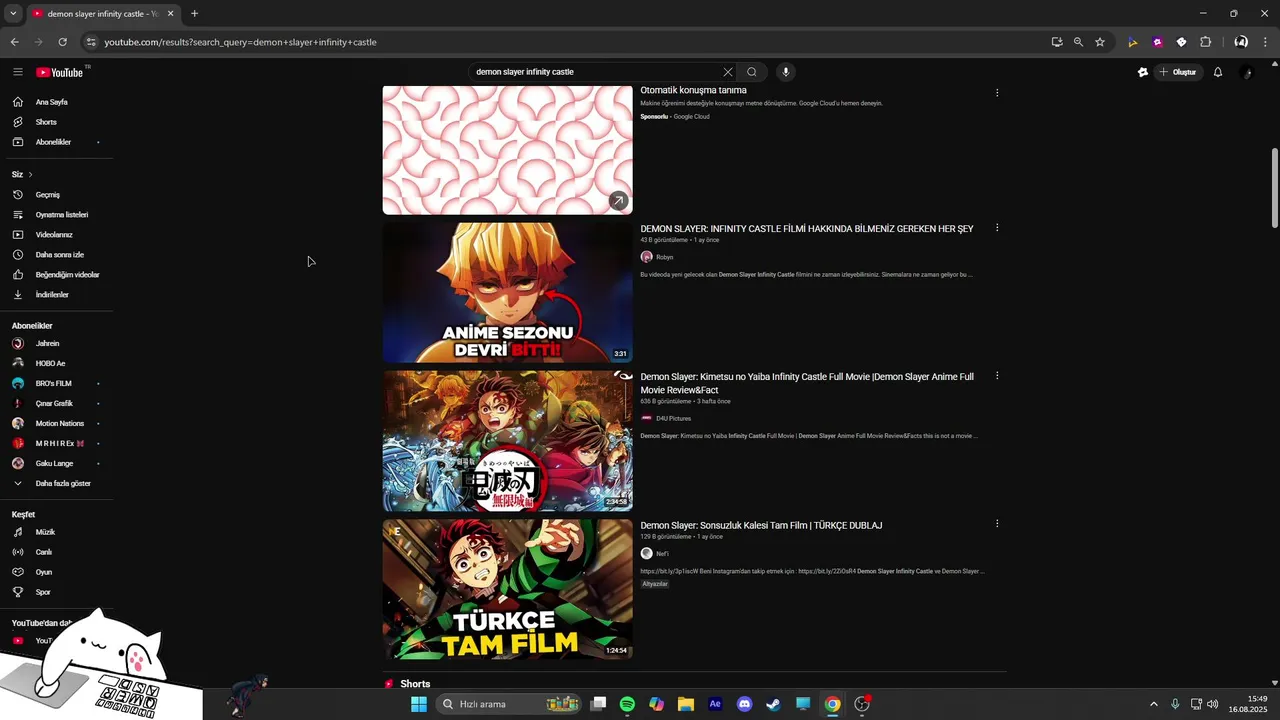Viewport: 1280px width, 720px height.
Task: Open Robyn channel link
Action: tap(664, 257)
